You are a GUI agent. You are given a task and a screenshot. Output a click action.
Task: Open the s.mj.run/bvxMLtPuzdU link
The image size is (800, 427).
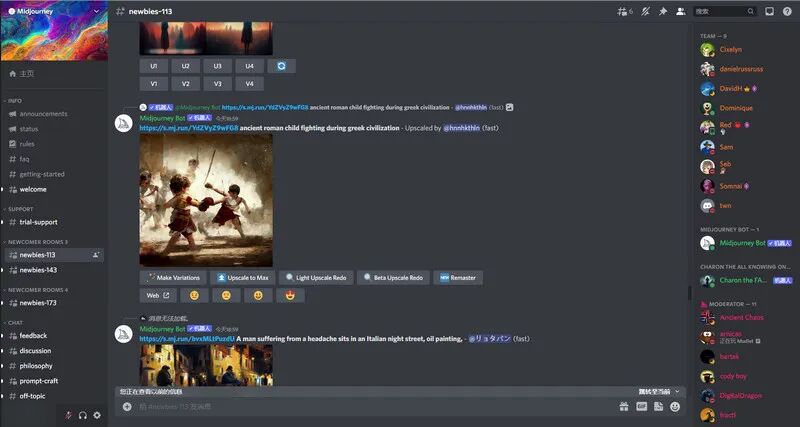click(187, 339)
